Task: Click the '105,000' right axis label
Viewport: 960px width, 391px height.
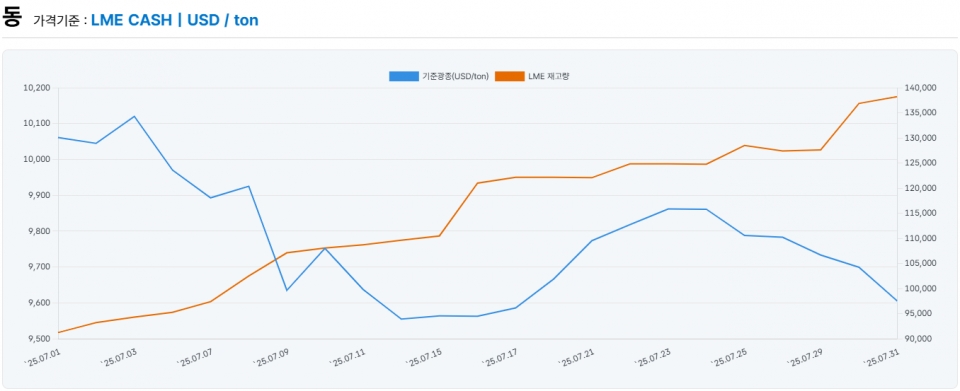Action: click(x=920, y=264)
